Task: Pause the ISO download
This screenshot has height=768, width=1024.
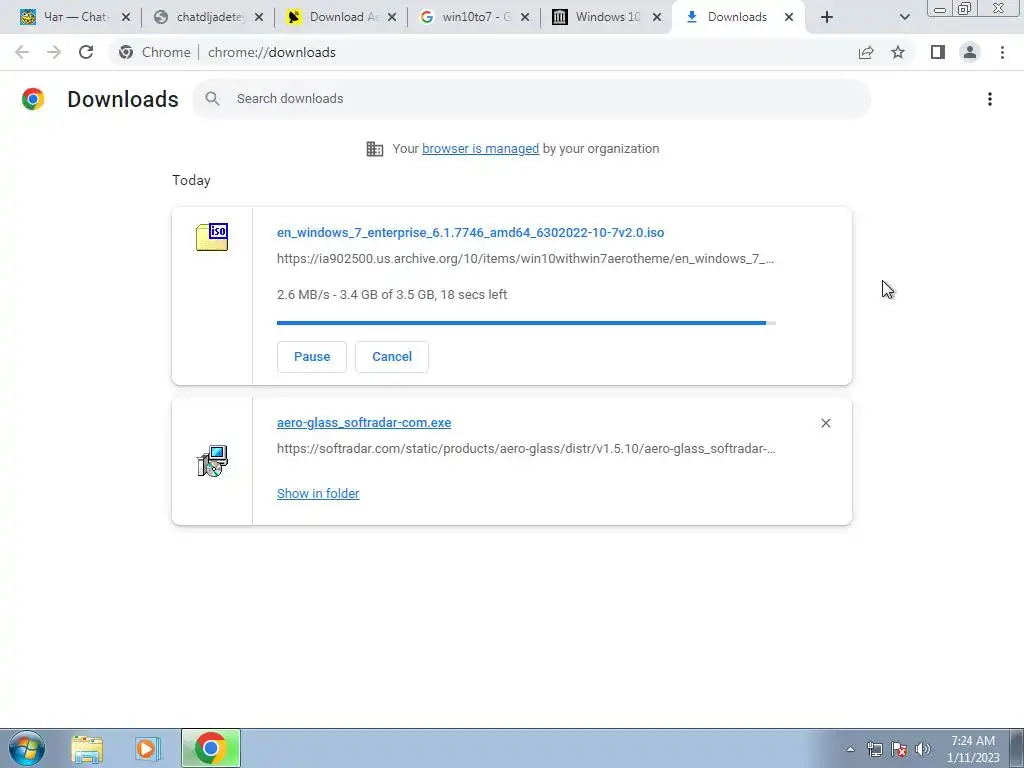Action: pos(312,357)
